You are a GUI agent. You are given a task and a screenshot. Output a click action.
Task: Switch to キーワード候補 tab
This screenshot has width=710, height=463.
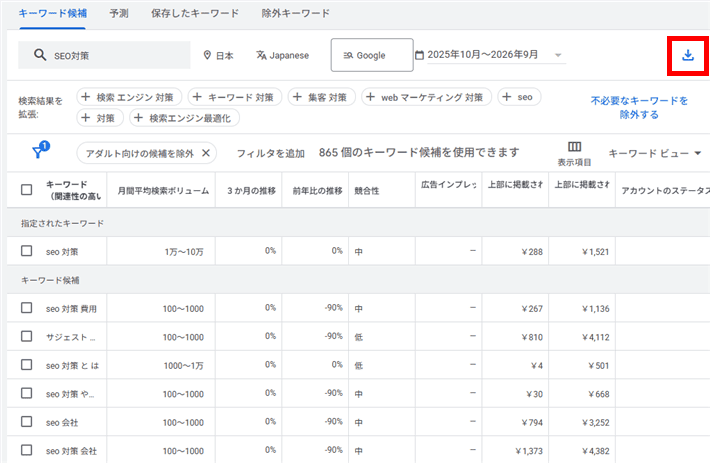tap(53, 14)
